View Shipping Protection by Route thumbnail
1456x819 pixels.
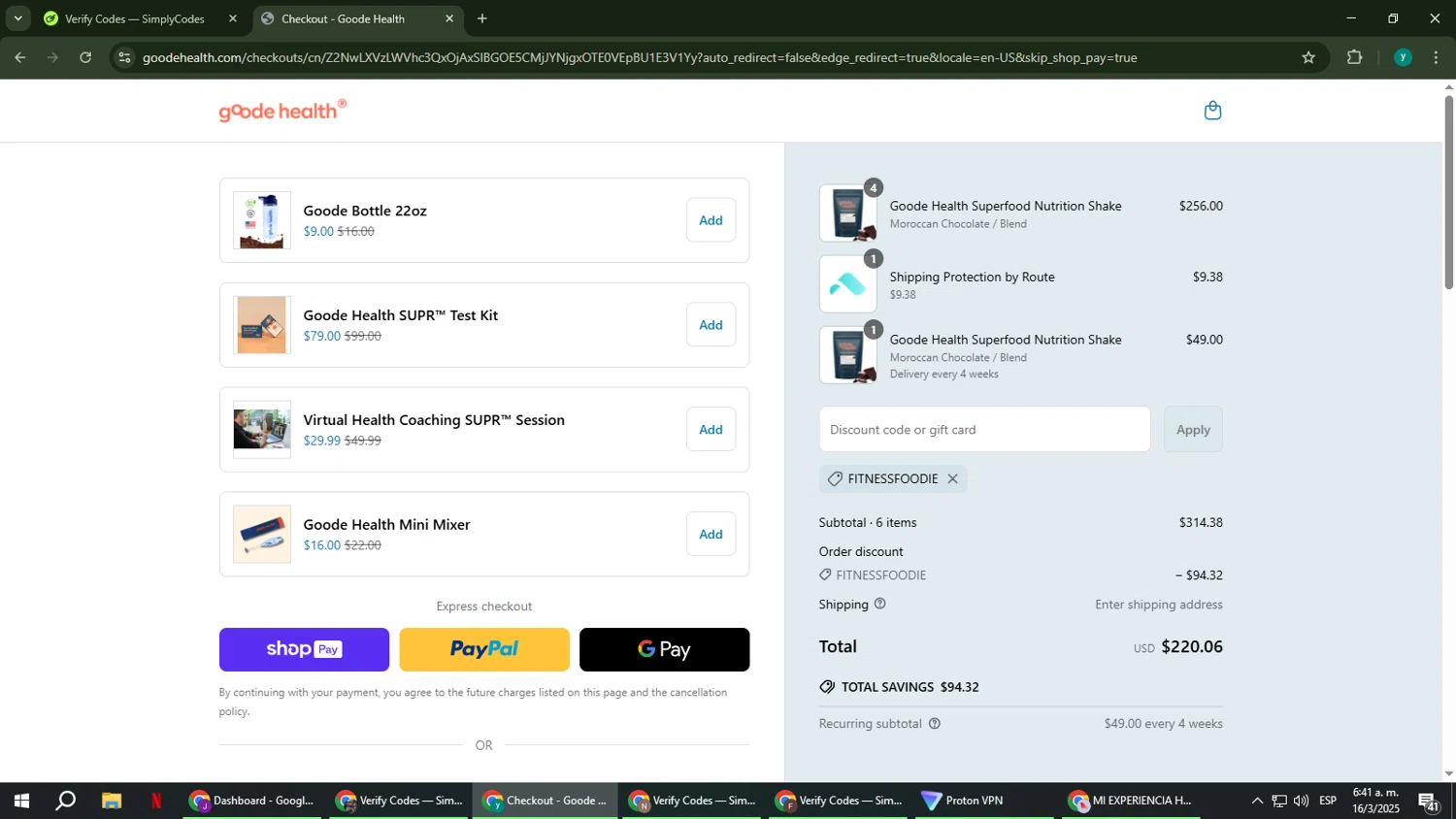click(x=847, y=284)
